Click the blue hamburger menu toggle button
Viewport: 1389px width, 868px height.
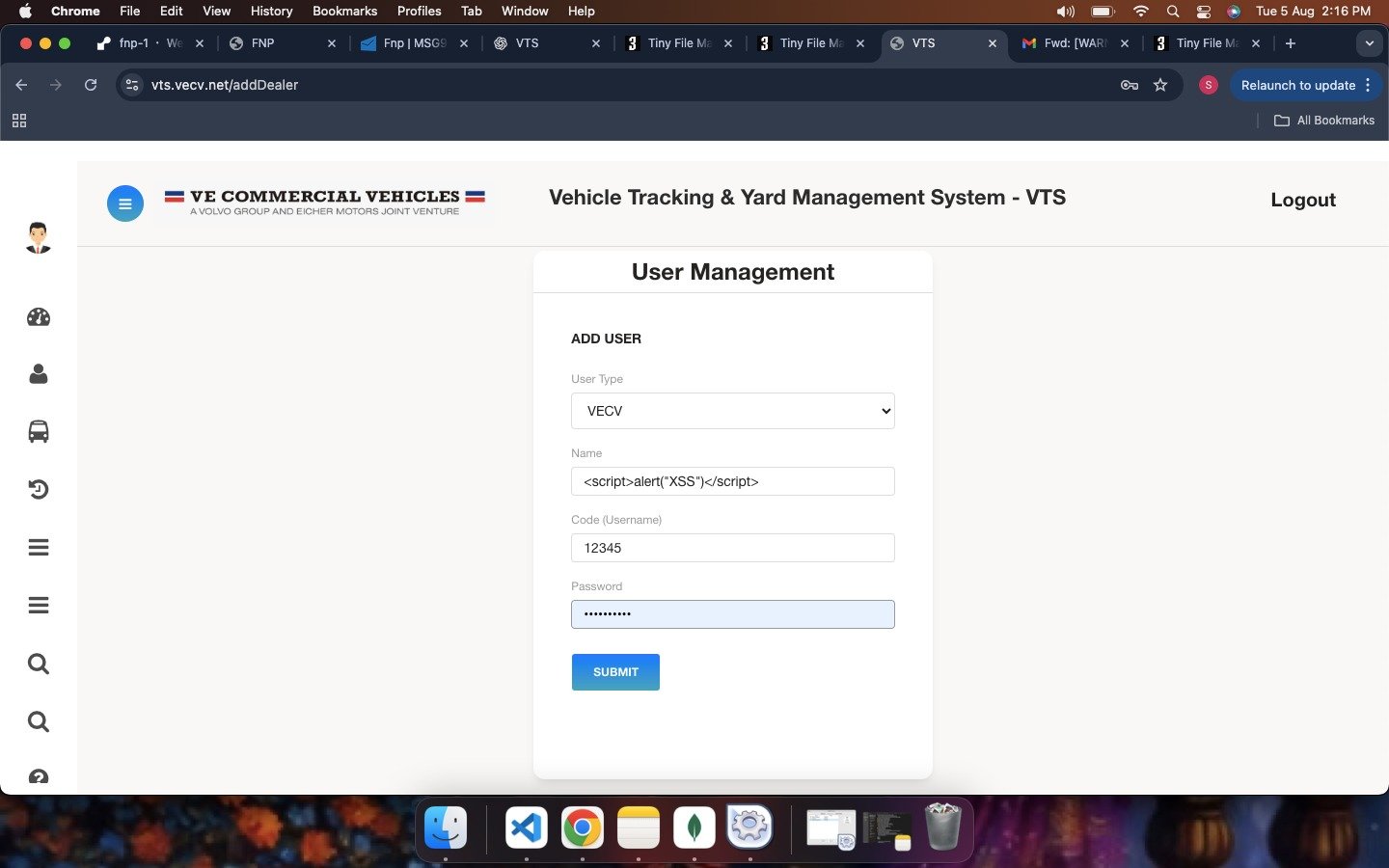coord(124,203)
